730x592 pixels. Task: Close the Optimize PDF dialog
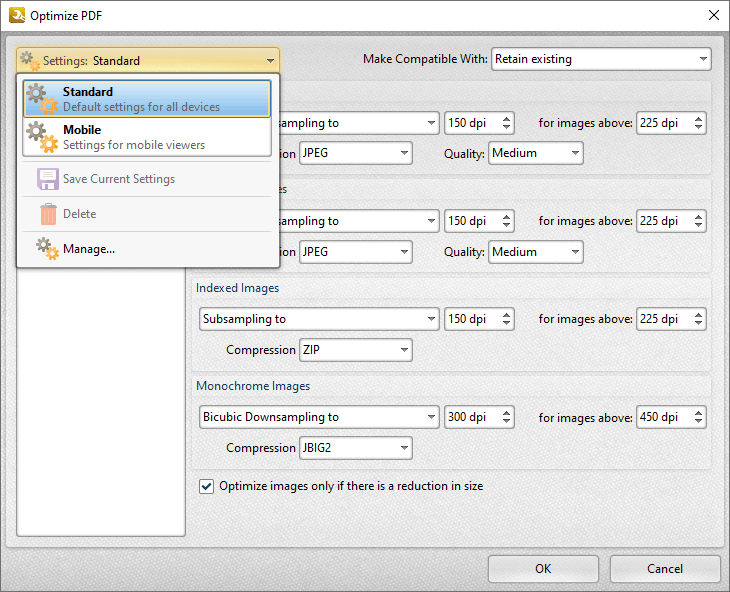(713, 15)
